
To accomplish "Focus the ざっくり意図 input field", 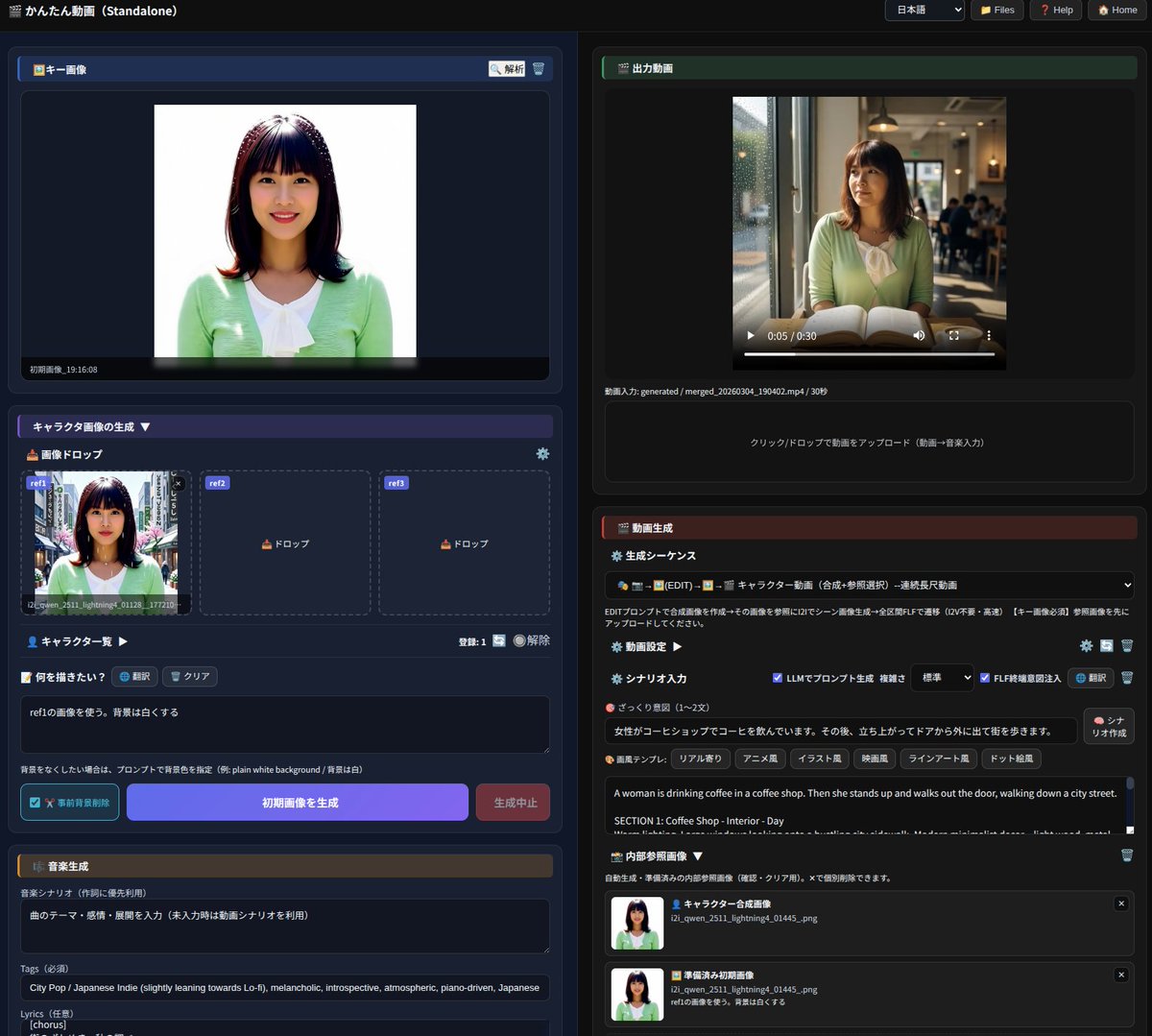I will [x=841, y=731].
